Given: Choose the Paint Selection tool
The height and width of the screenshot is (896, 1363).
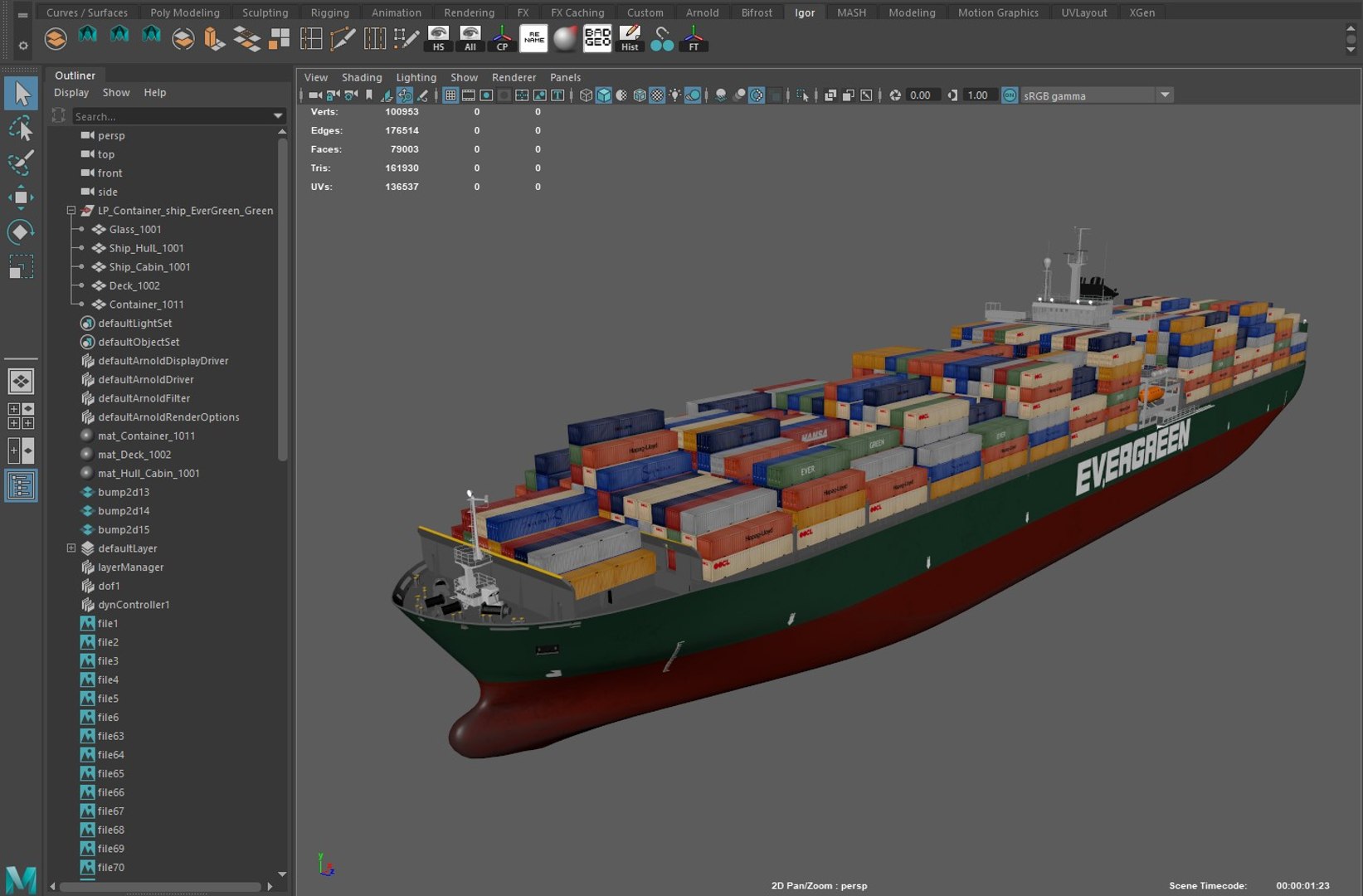Looking at the screenshot, I should (x=21, y=162).
